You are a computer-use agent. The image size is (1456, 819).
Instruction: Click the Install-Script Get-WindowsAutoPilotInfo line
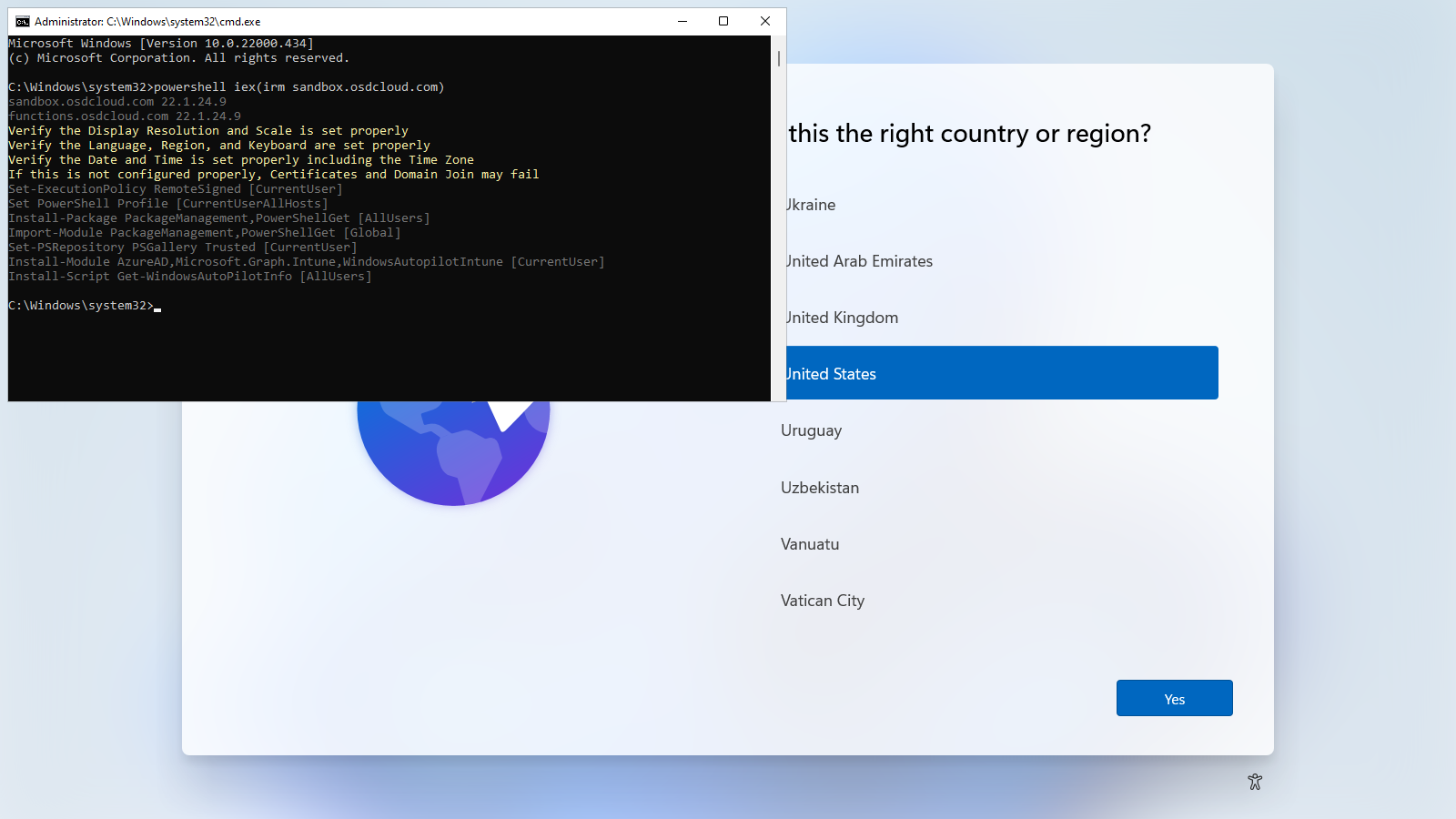(190, 277)
